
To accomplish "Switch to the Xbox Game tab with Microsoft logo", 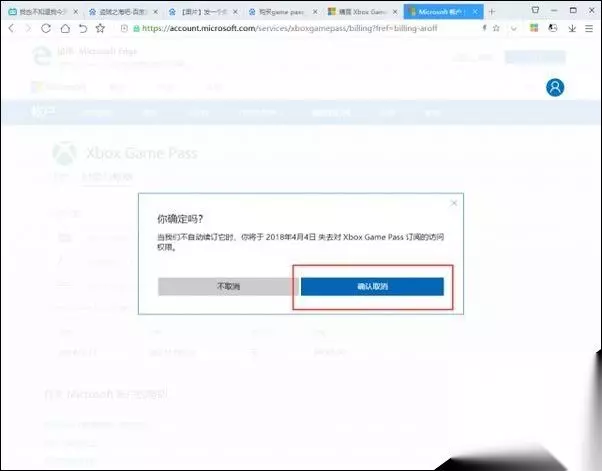I will (362, 12).
